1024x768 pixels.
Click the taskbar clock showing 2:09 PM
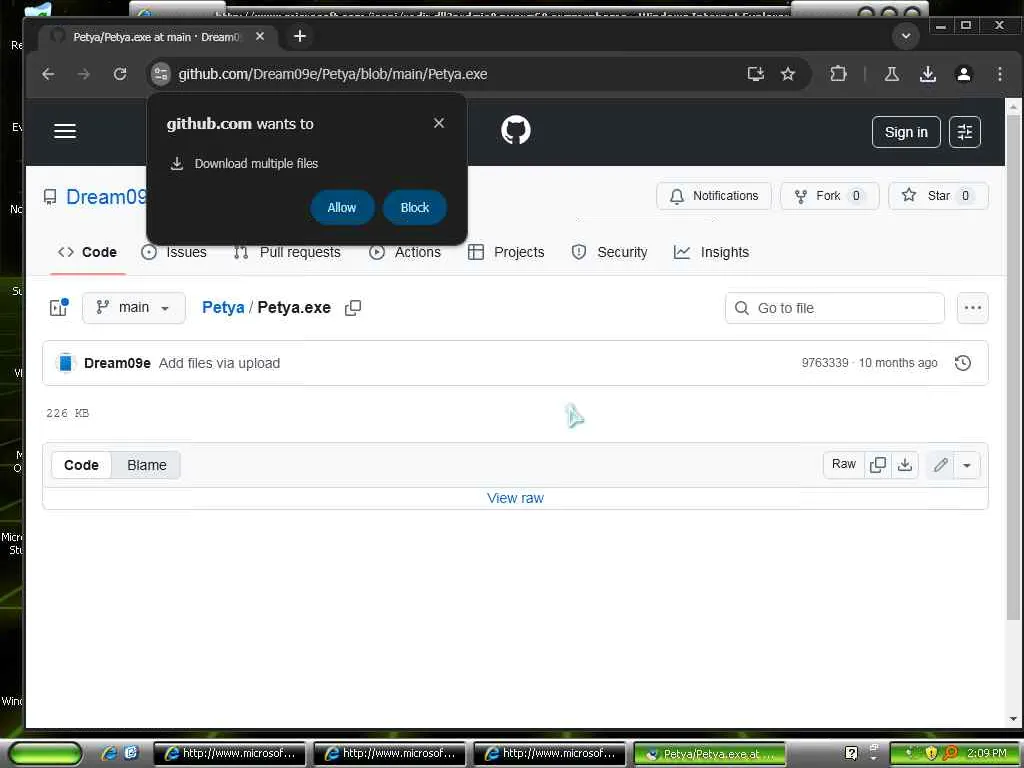[986, 753]
